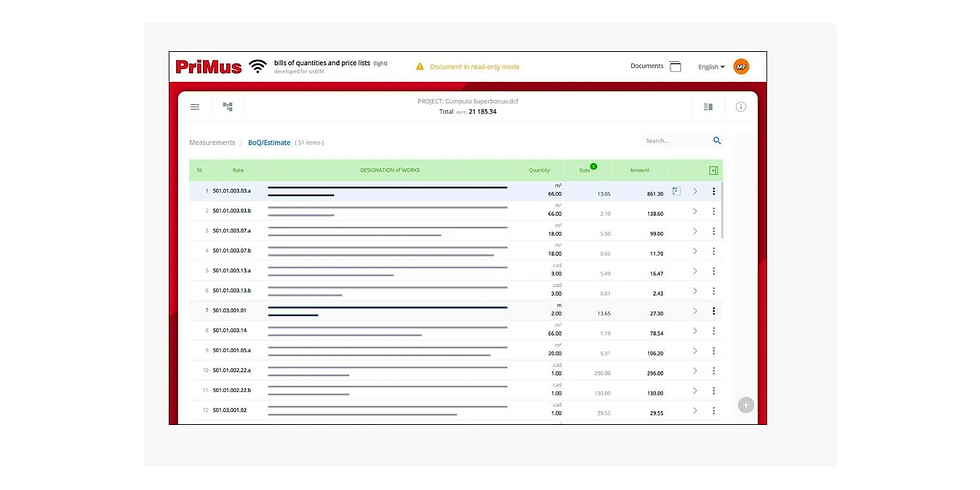Expand row S01.01.003.03.a with chevron

pyautogui.click(x=694, y=191)
